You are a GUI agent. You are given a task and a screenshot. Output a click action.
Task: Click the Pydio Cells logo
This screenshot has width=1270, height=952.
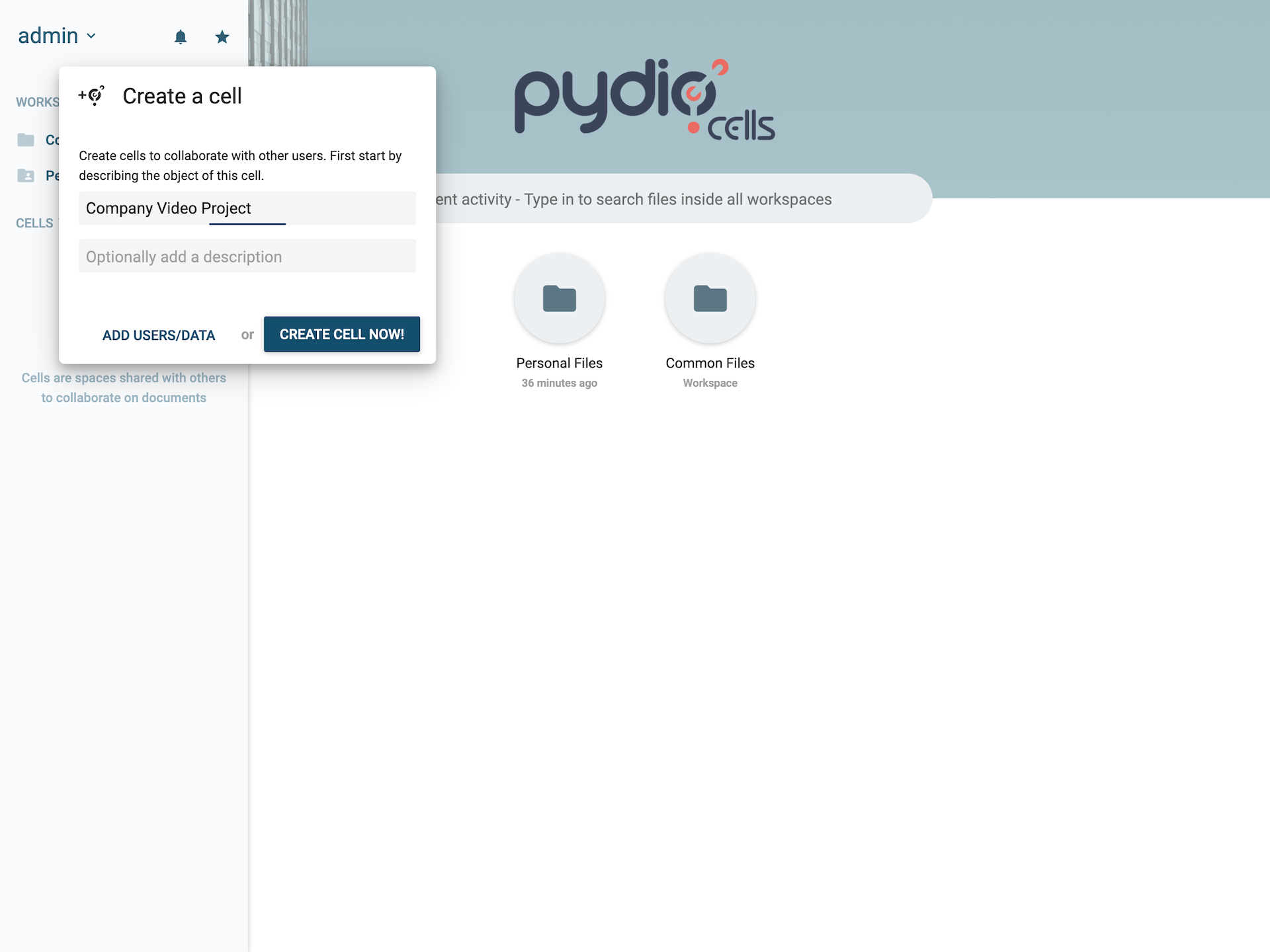pos(645,99)
